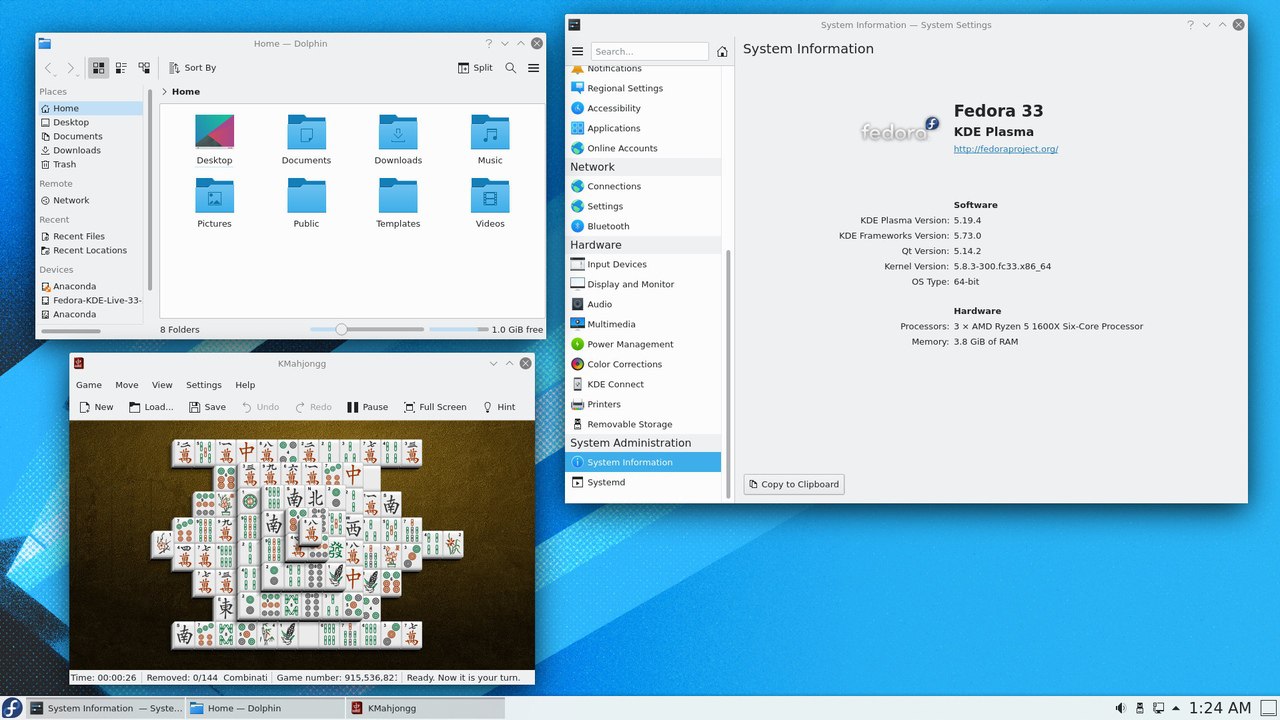
Task: Select Network under Remote in Dolphin
Action: tap(91, 200)
